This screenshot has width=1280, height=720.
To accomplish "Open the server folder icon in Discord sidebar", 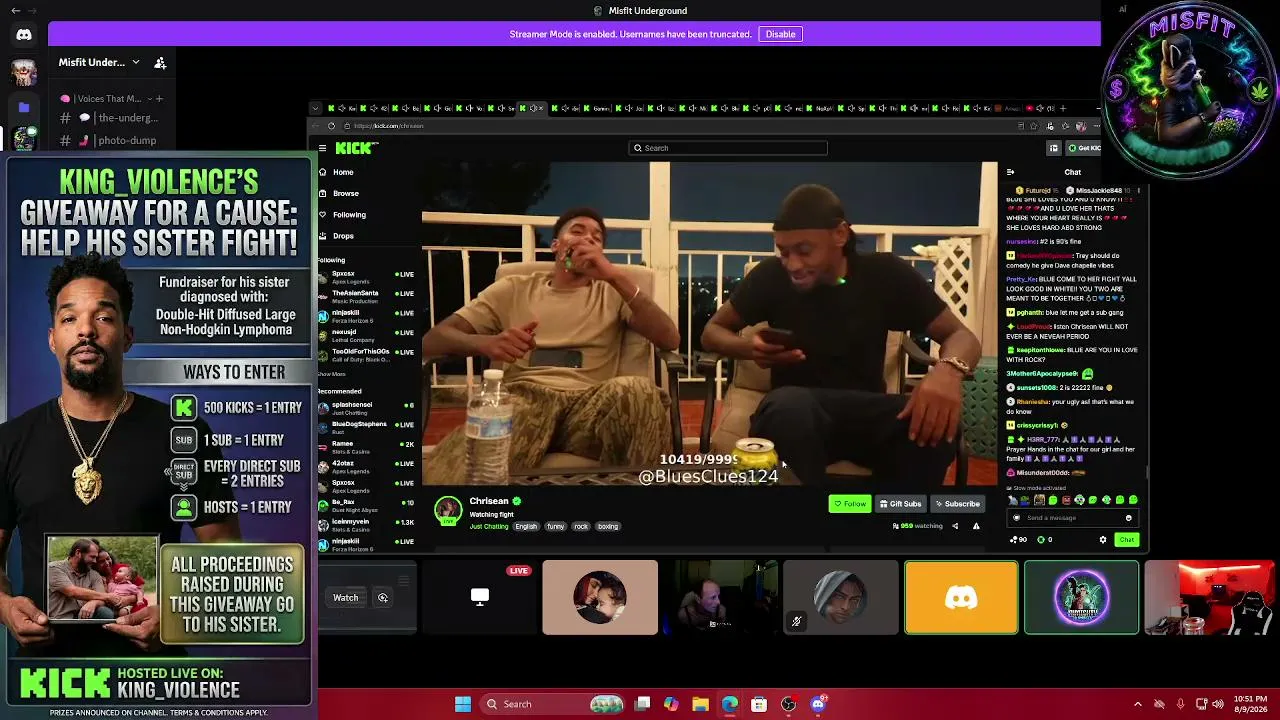I will (x=24, y=107).
